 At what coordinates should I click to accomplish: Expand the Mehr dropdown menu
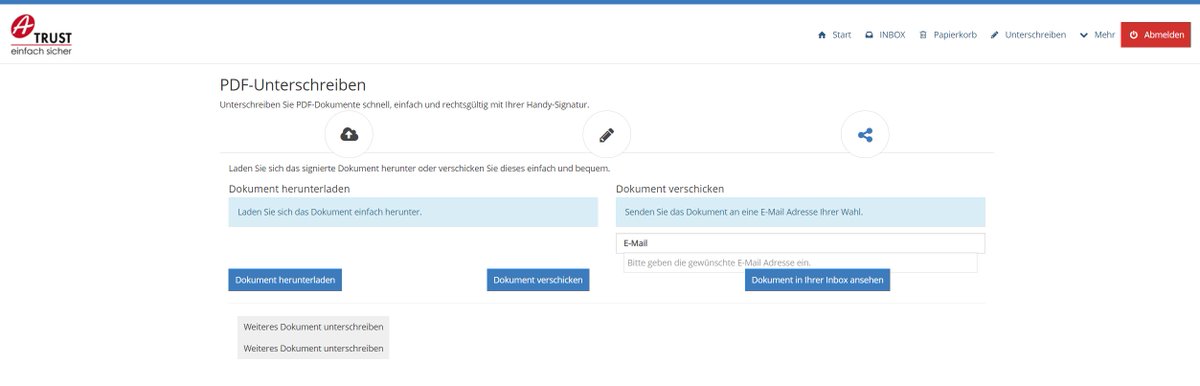(x=1097, y=35)
